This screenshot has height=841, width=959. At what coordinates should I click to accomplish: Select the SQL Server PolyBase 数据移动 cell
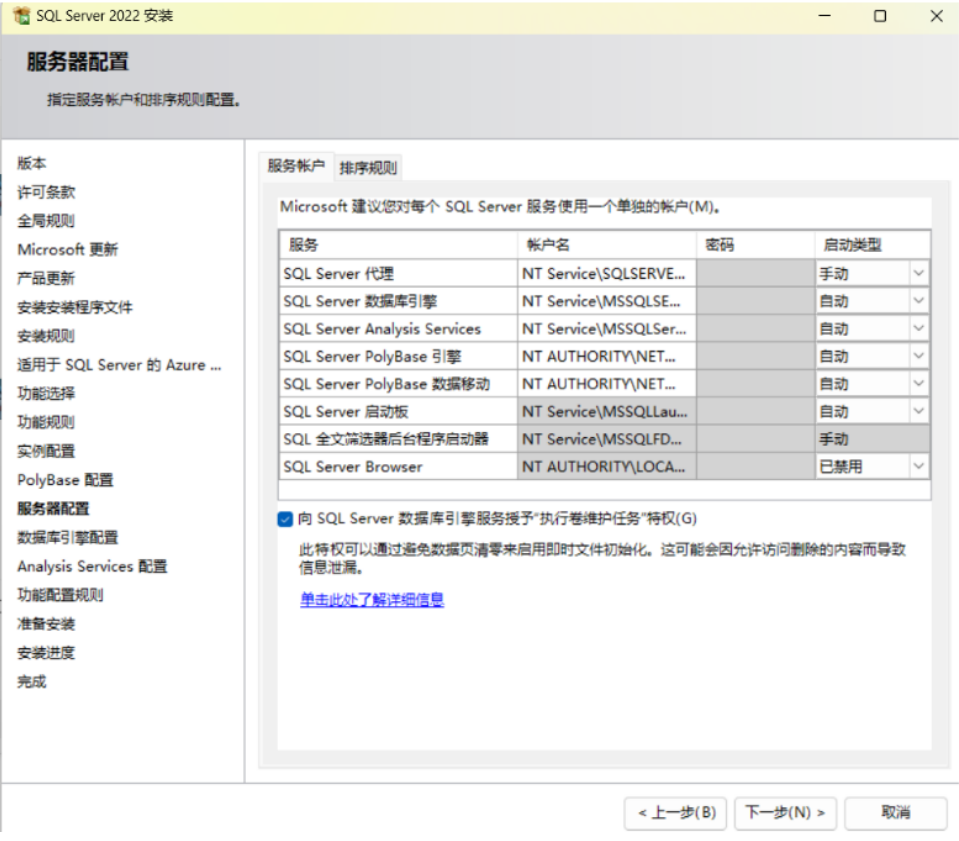click(398, 383)
